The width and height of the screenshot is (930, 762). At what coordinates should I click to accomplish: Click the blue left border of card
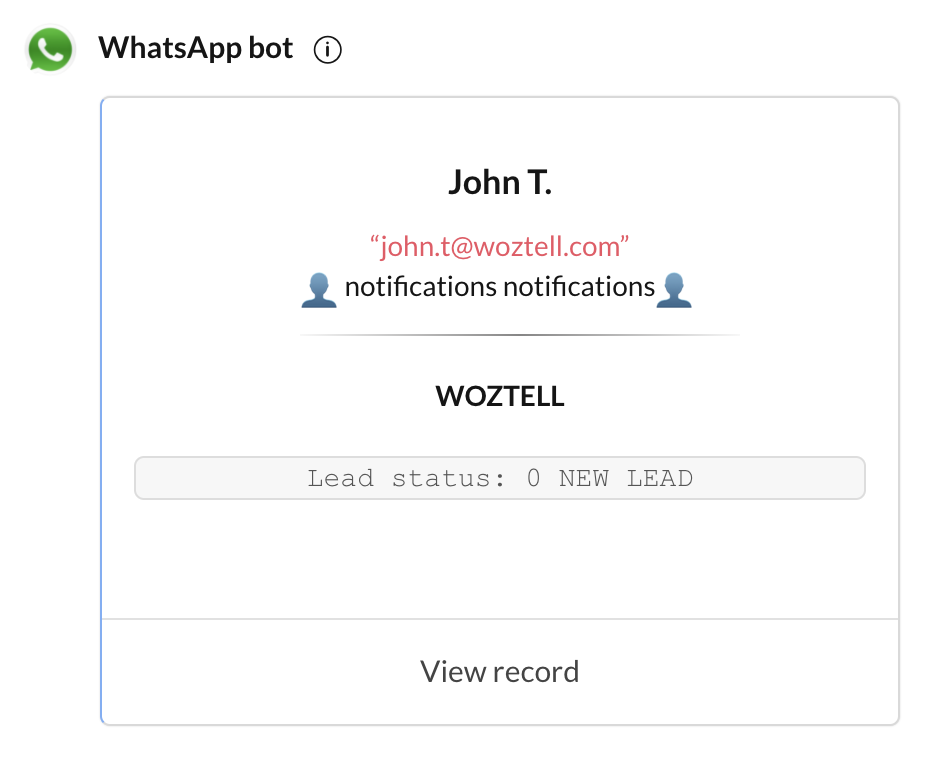pos(101,410)
